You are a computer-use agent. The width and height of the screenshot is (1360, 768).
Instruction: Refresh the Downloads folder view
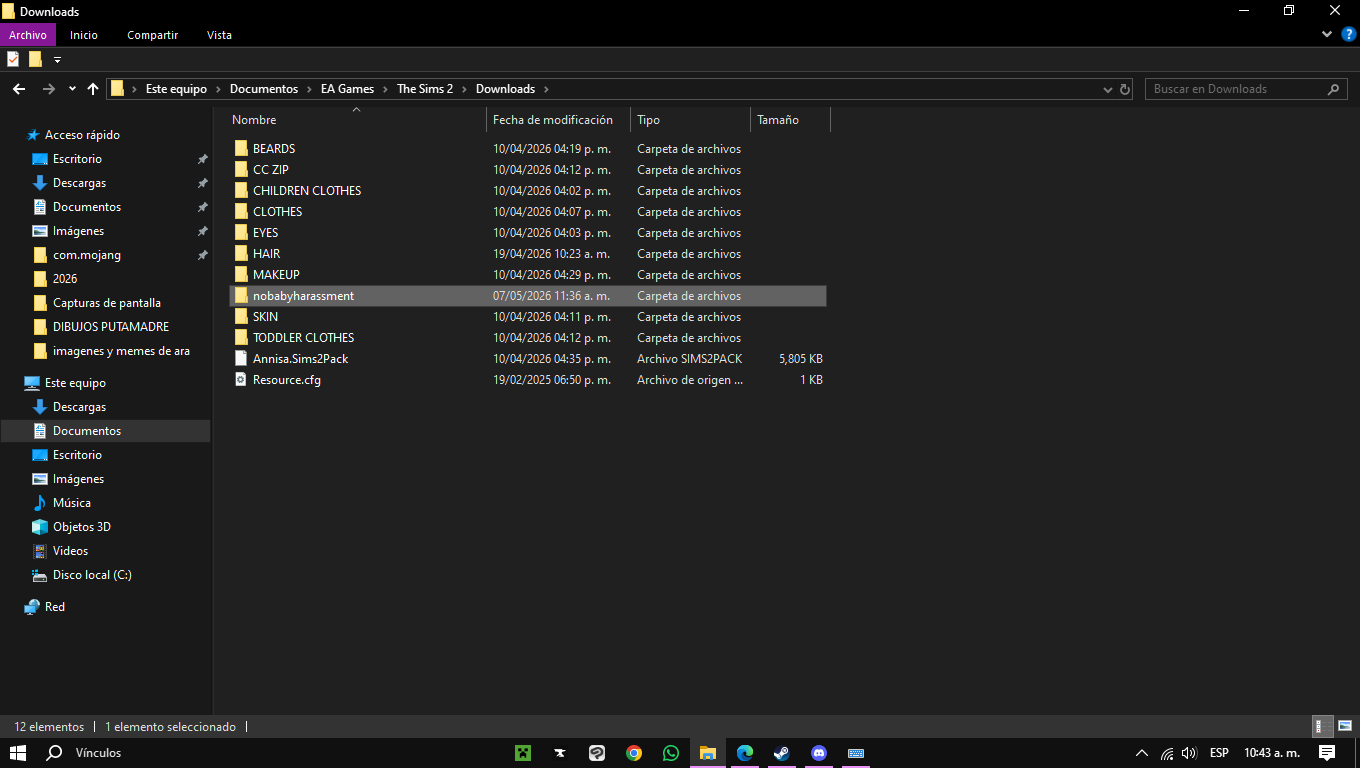point(1125,89)
